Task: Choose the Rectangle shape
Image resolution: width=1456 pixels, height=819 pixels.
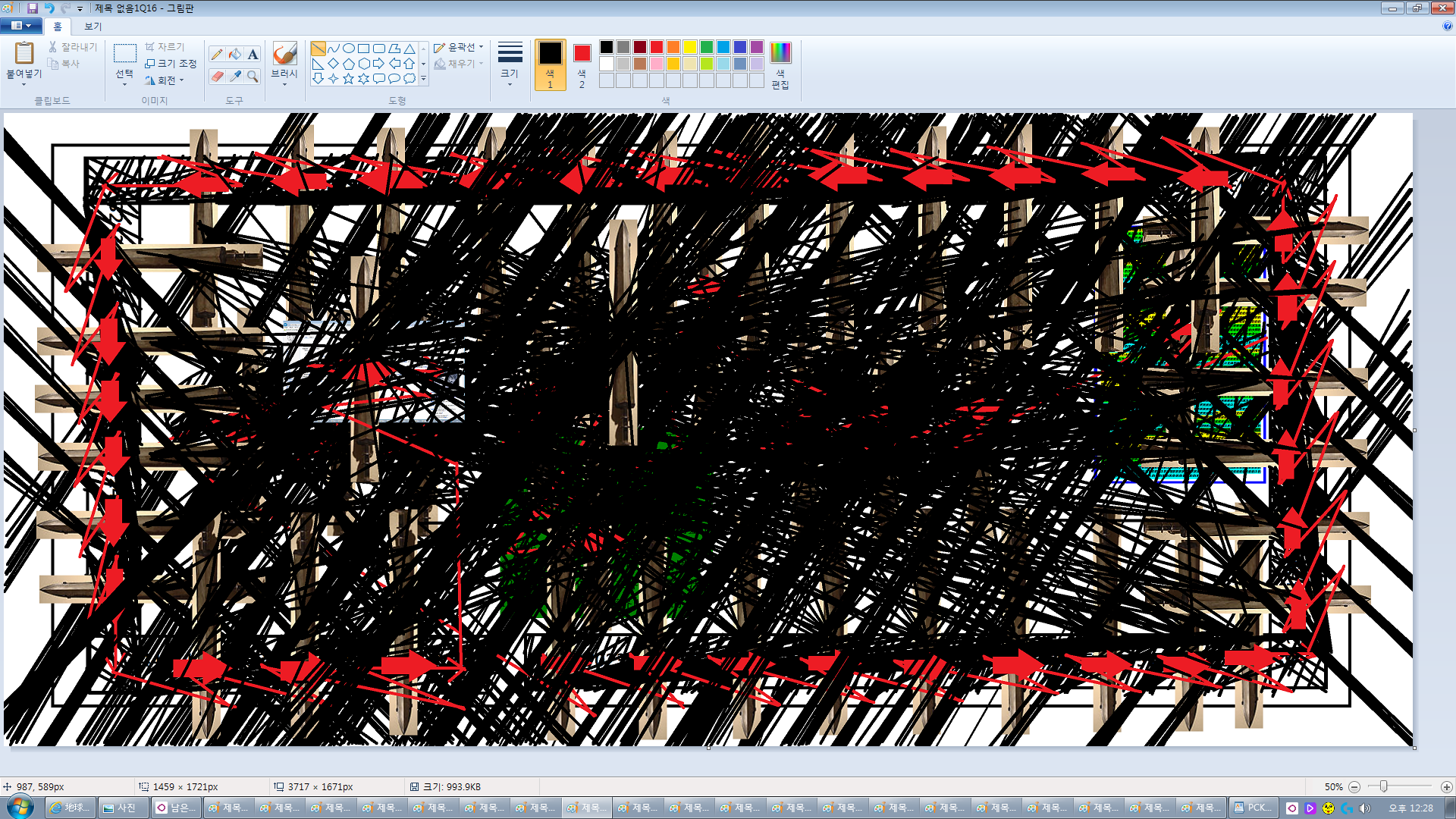Action: [364, 49]
